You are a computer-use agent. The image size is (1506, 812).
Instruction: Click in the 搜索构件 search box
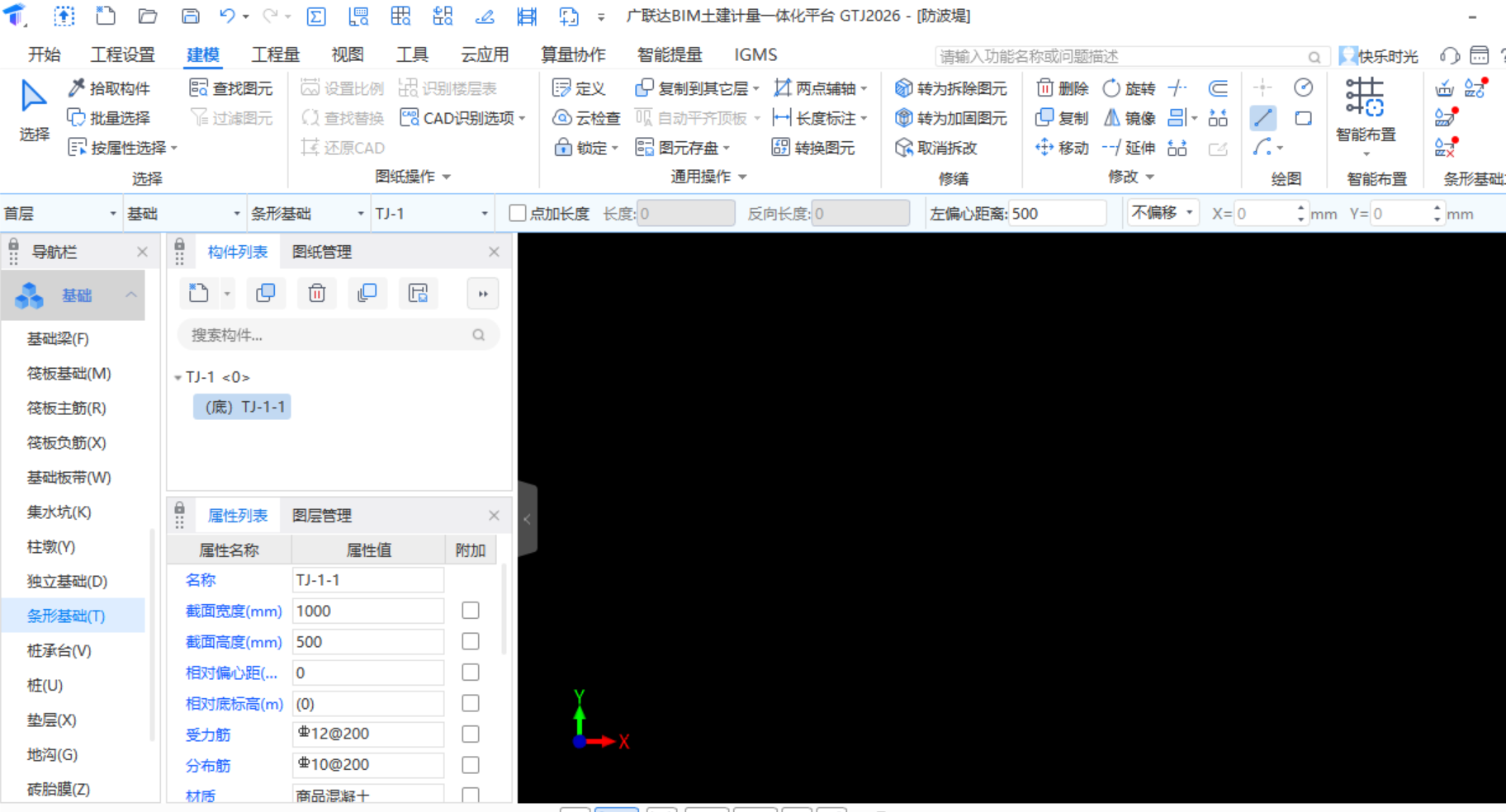[x=338, y=335]
